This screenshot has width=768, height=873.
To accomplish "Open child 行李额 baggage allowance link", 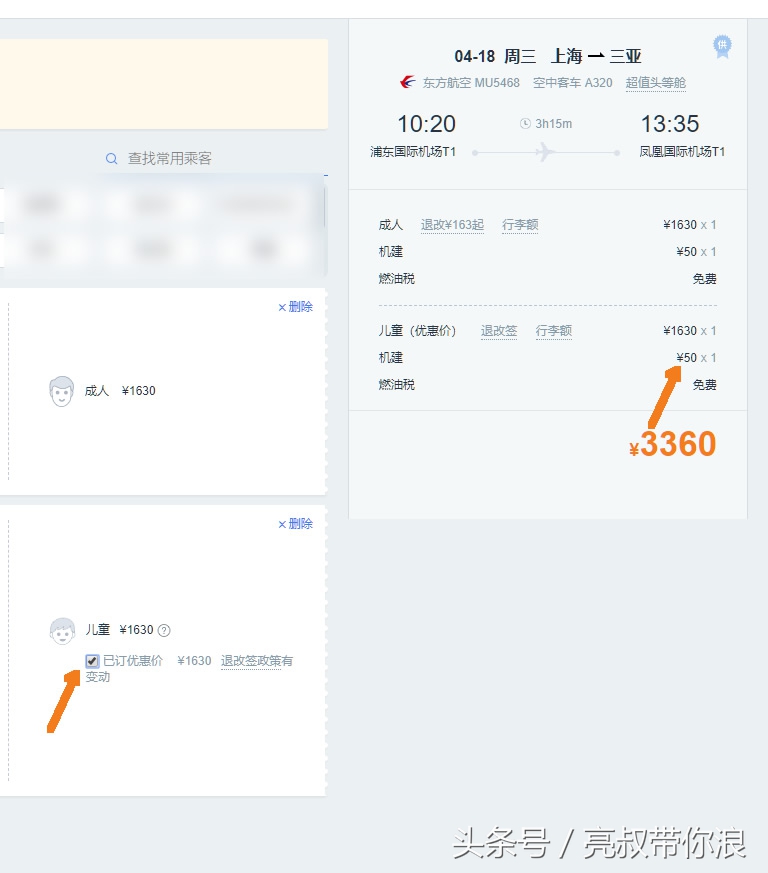I will (554, 331).
